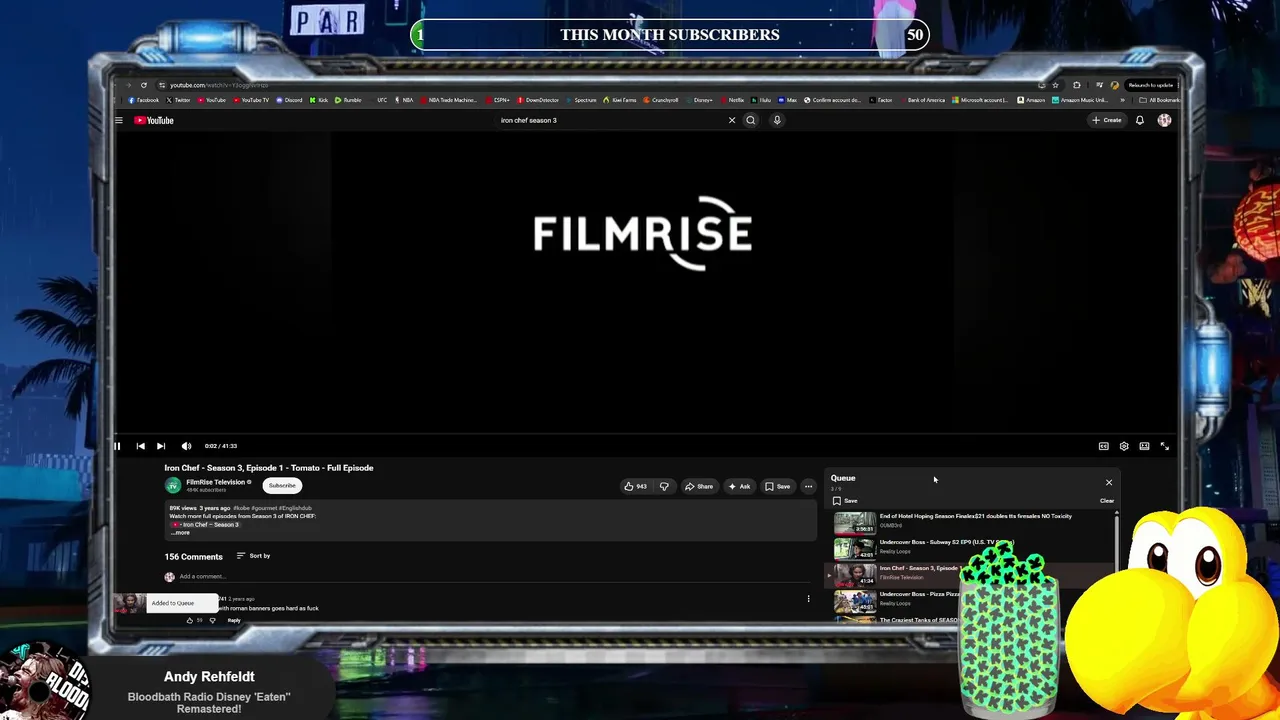Visit the FilmRise Television channel name

pyautogui.click(x=215, y=482)
